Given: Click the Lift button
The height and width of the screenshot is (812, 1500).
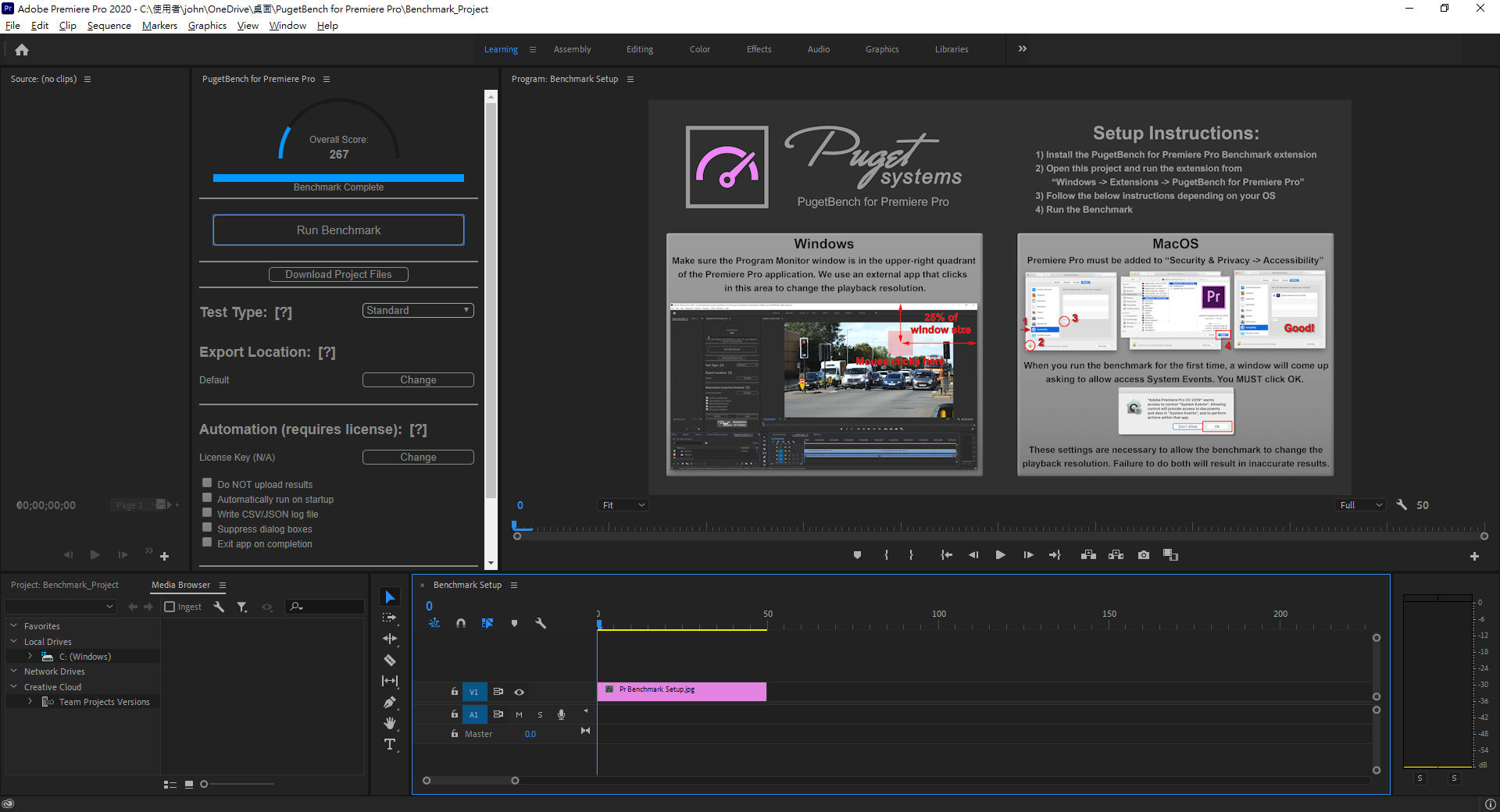Looking at the screenshot, I should pyautogui.click(x=1088, y=555).
